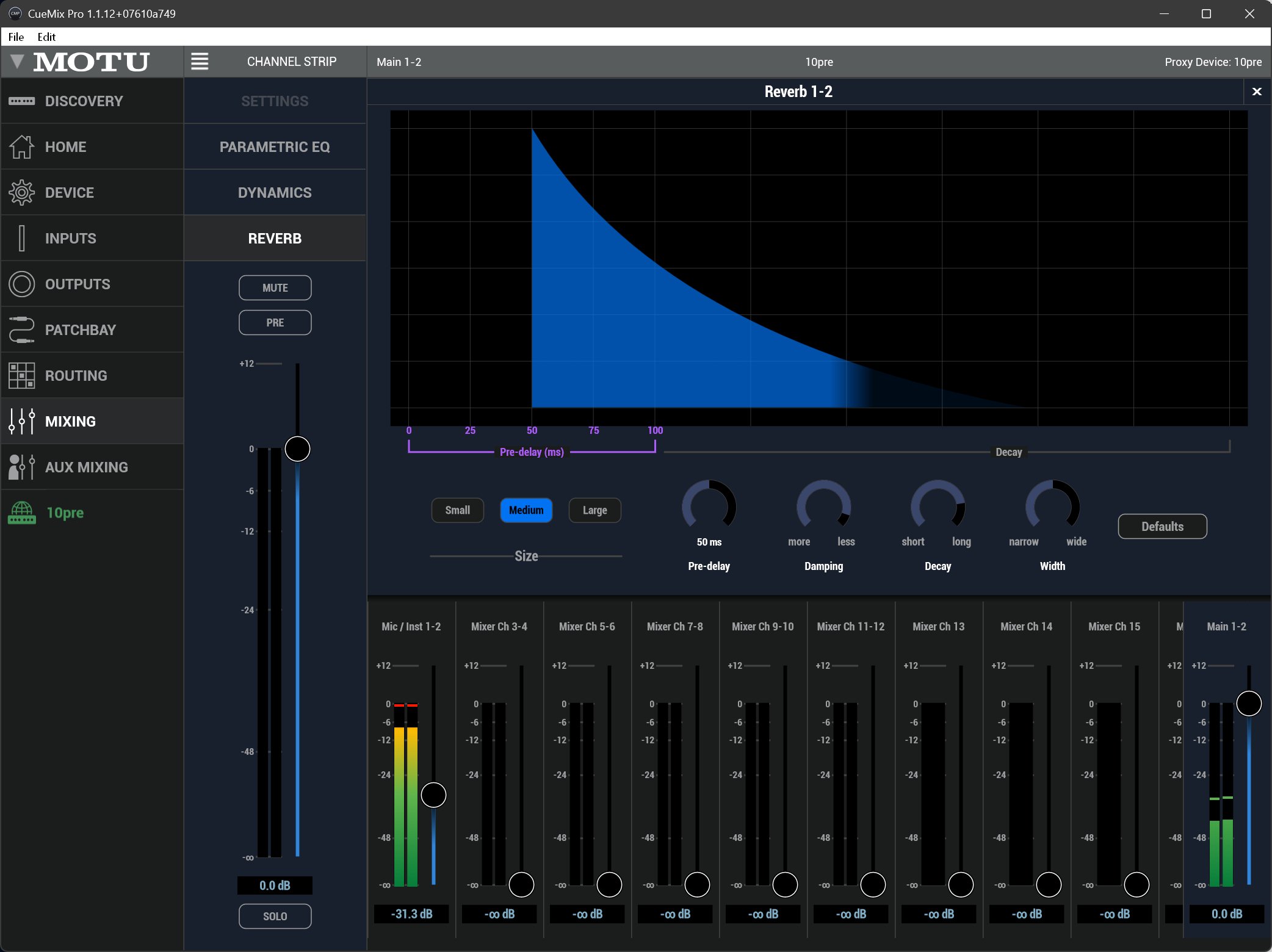Click the Mixer Ch 5-6 channel label
This screenshot has height=952, width=1272.
click(x=587, y=626)
